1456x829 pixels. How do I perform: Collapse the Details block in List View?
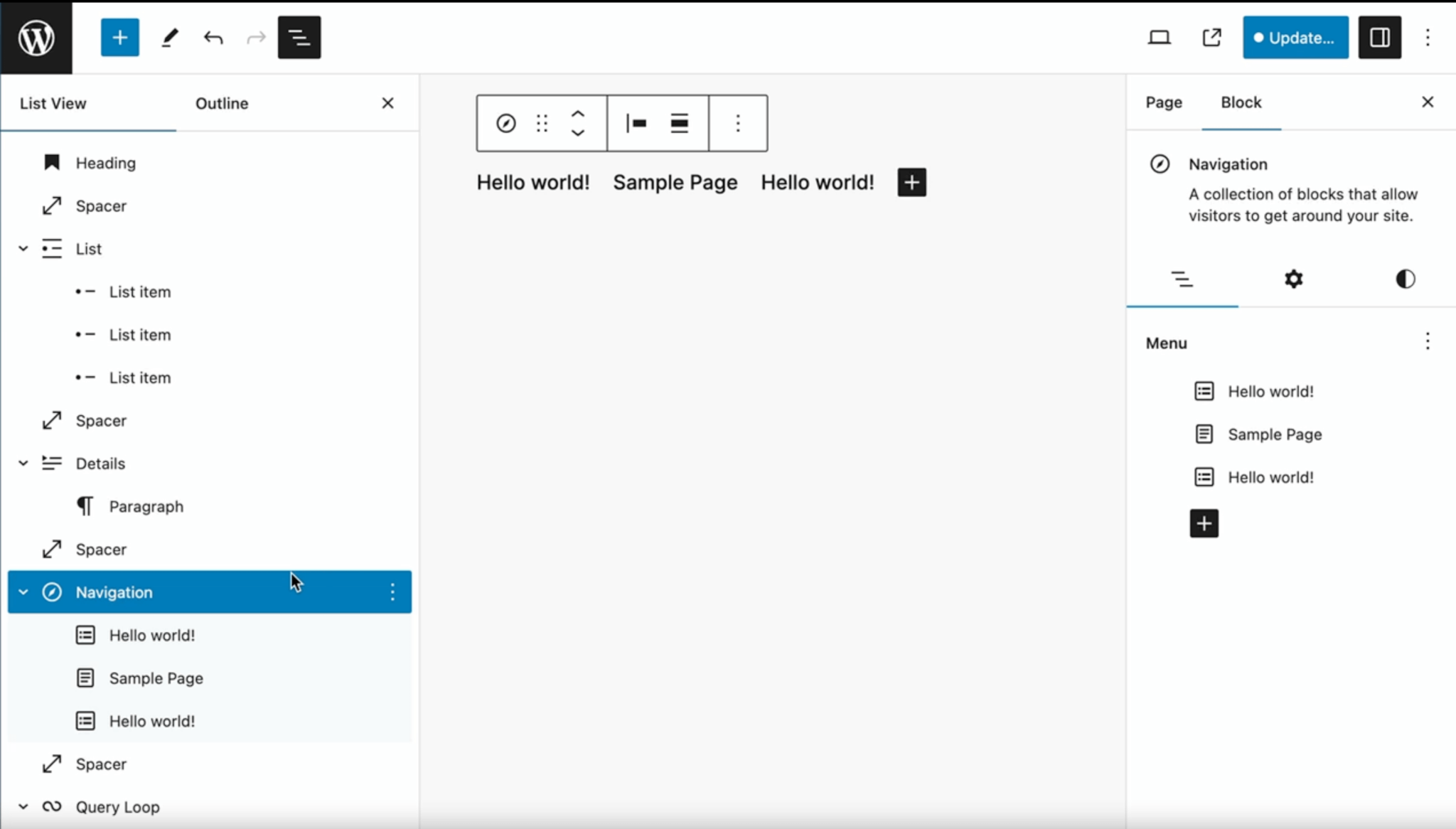coord(23,463)
